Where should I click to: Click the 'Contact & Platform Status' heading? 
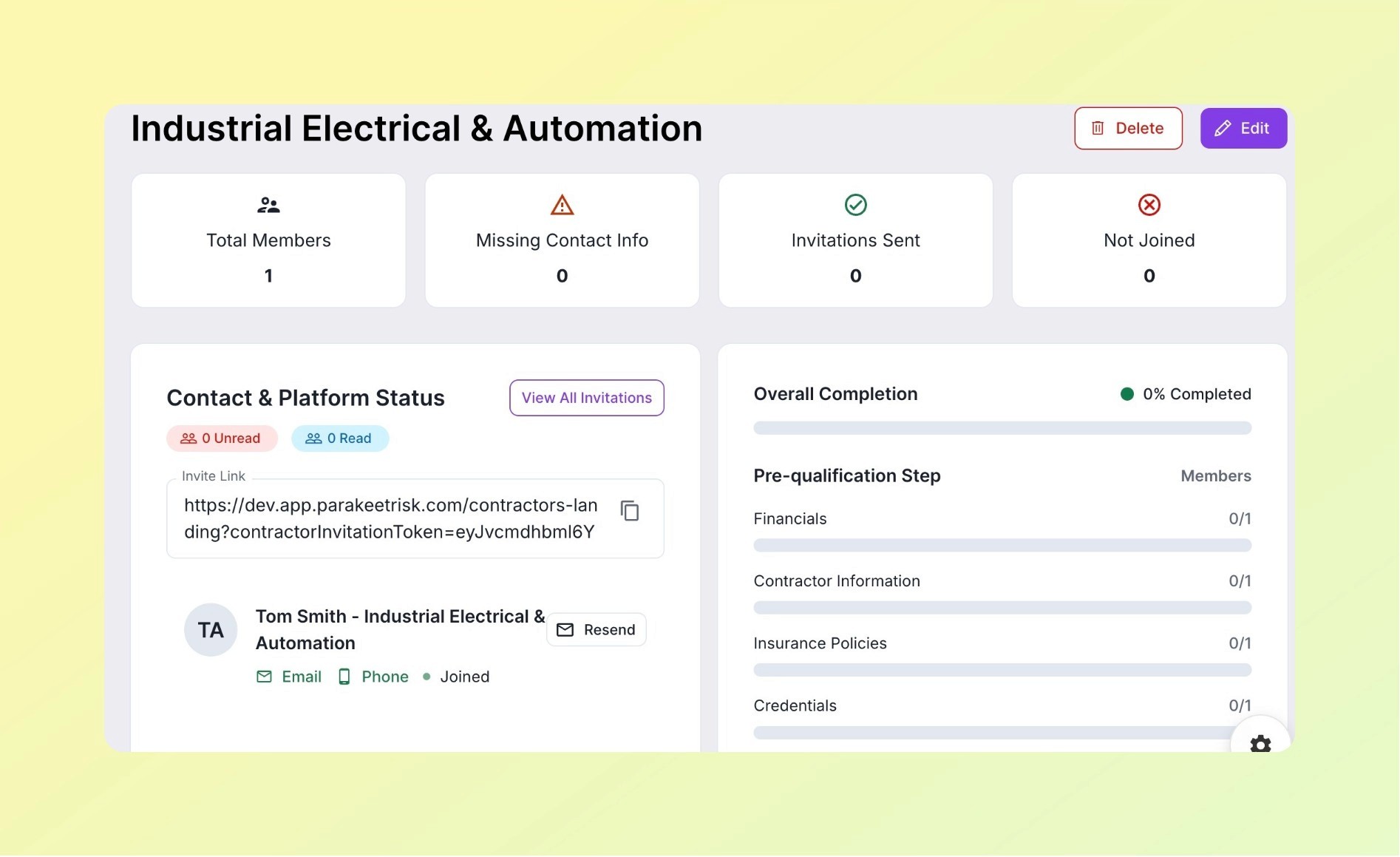pos(305,398)
